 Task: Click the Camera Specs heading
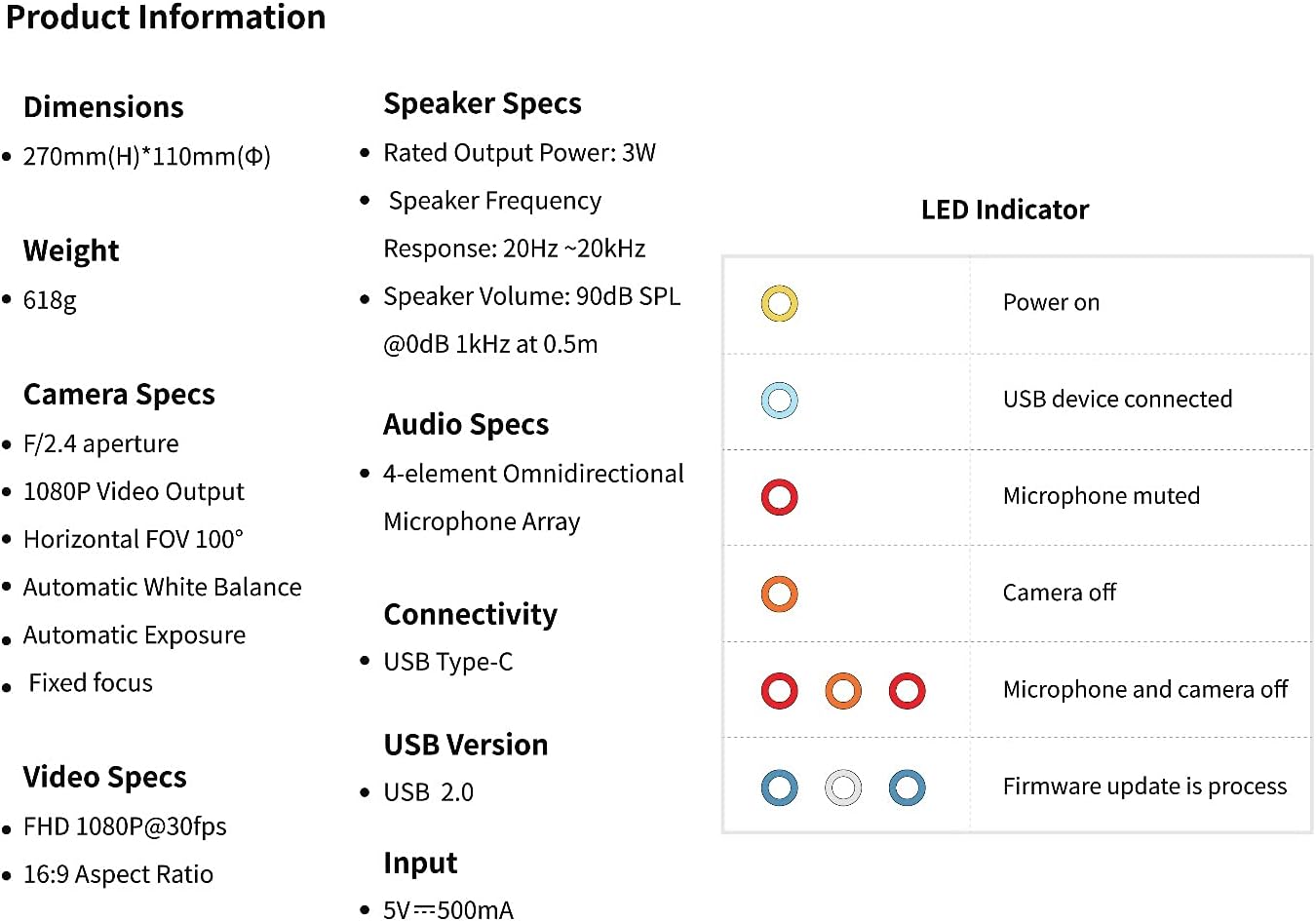119,395
